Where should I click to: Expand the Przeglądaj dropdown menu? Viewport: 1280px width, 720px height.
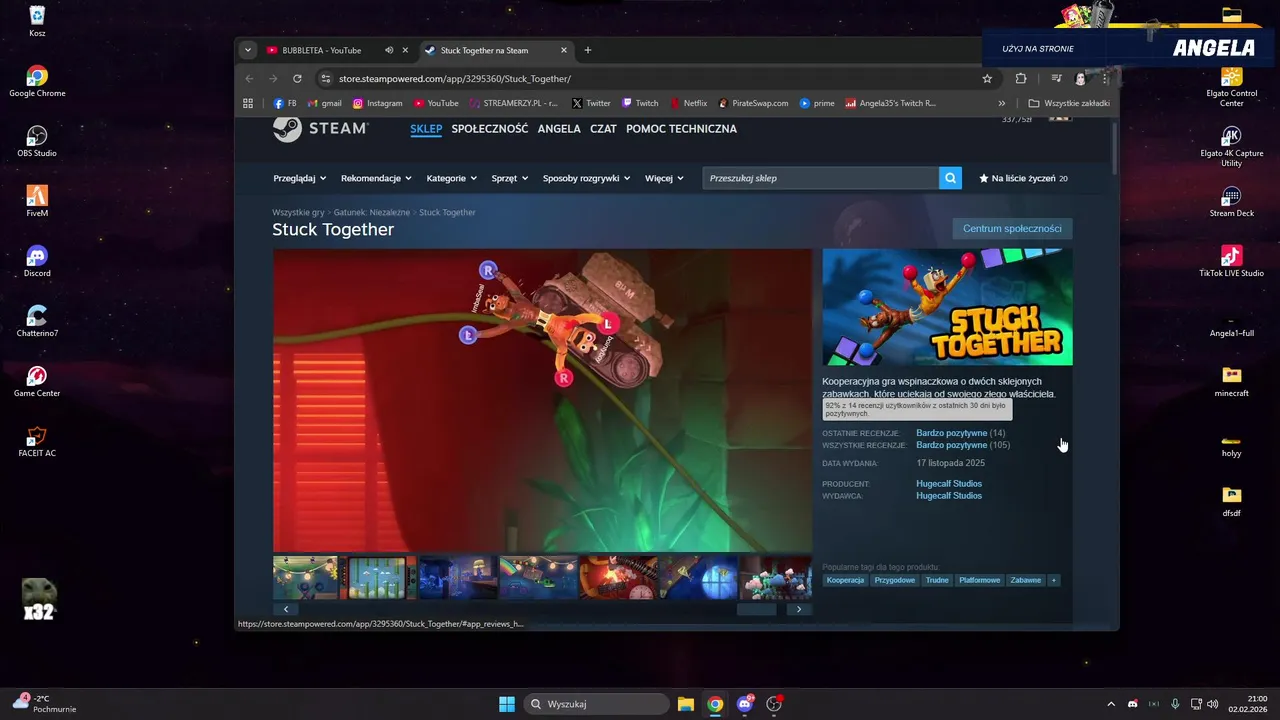pos(300,178)
